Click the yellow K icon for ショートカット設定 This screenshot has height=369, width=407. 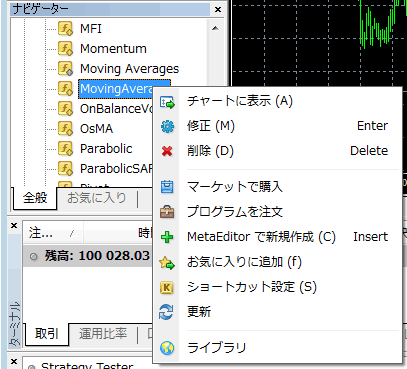point(167,287)
